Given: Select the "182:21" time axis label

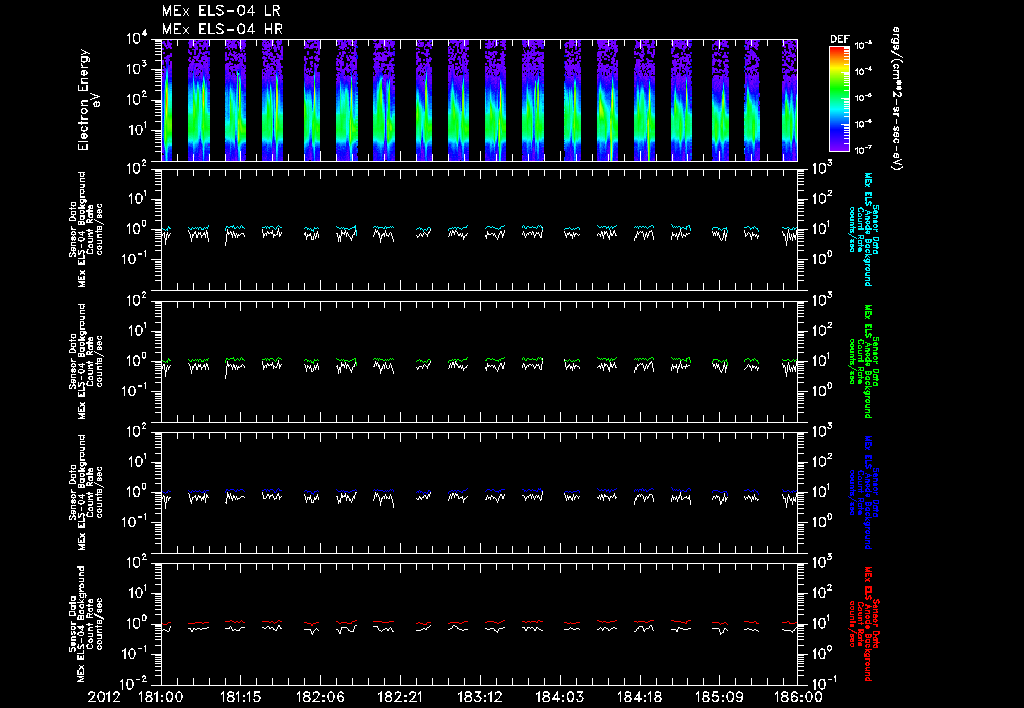Looking at the screenshot, I should pyautogui.click(x=400, y=697).
